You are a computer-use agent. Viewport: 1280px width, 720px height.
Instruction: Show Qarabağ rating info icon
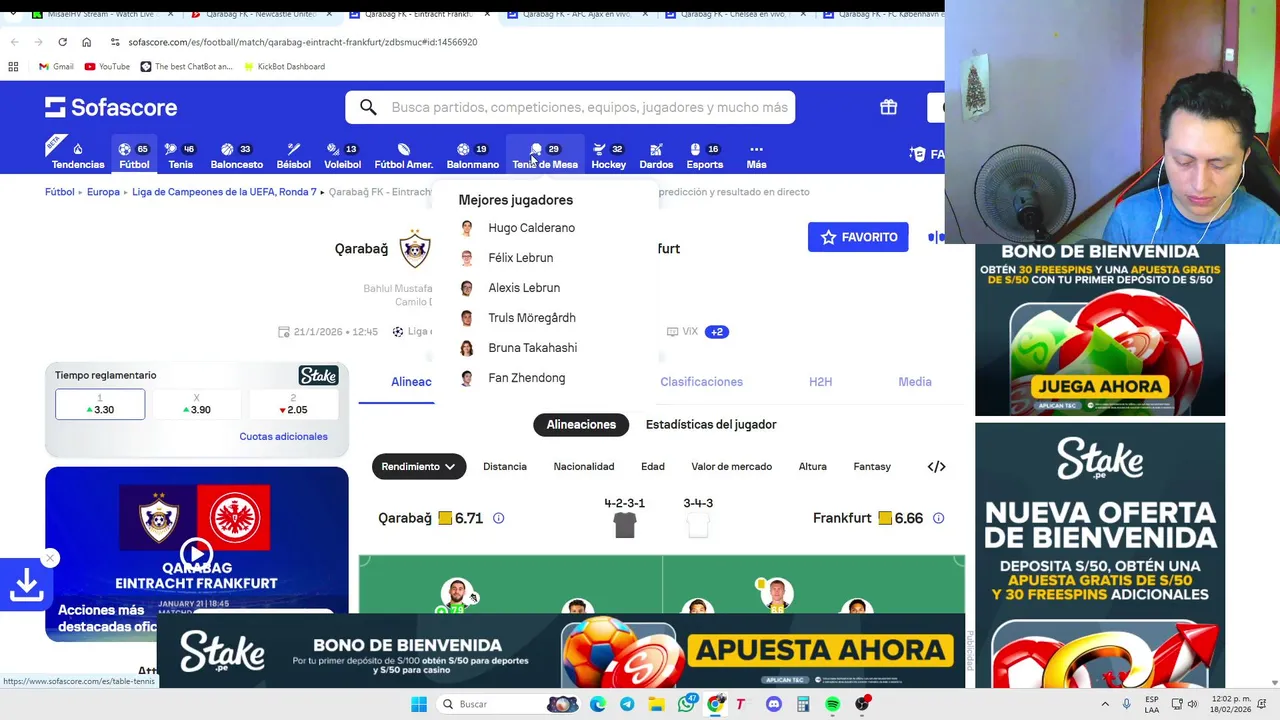498,518
